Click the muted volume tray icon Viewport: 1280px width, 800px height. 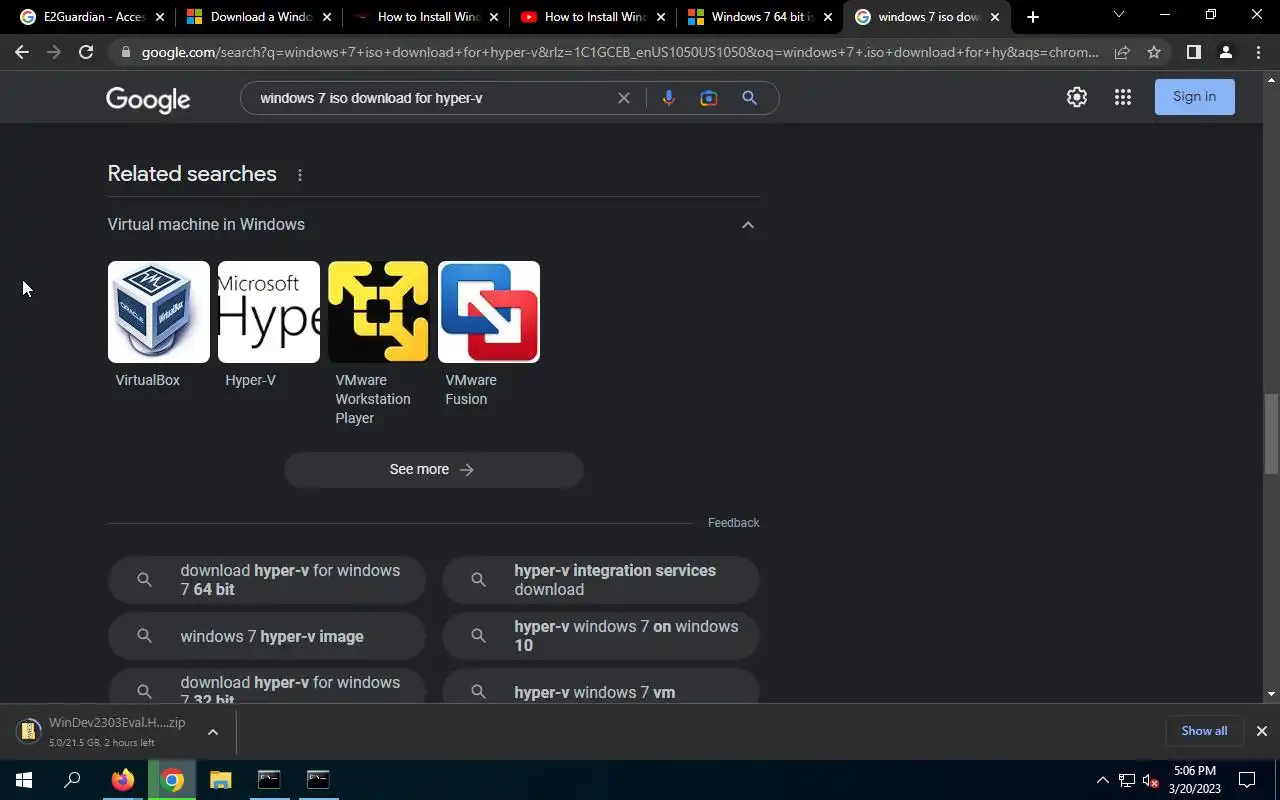(x=1150, y=780)
